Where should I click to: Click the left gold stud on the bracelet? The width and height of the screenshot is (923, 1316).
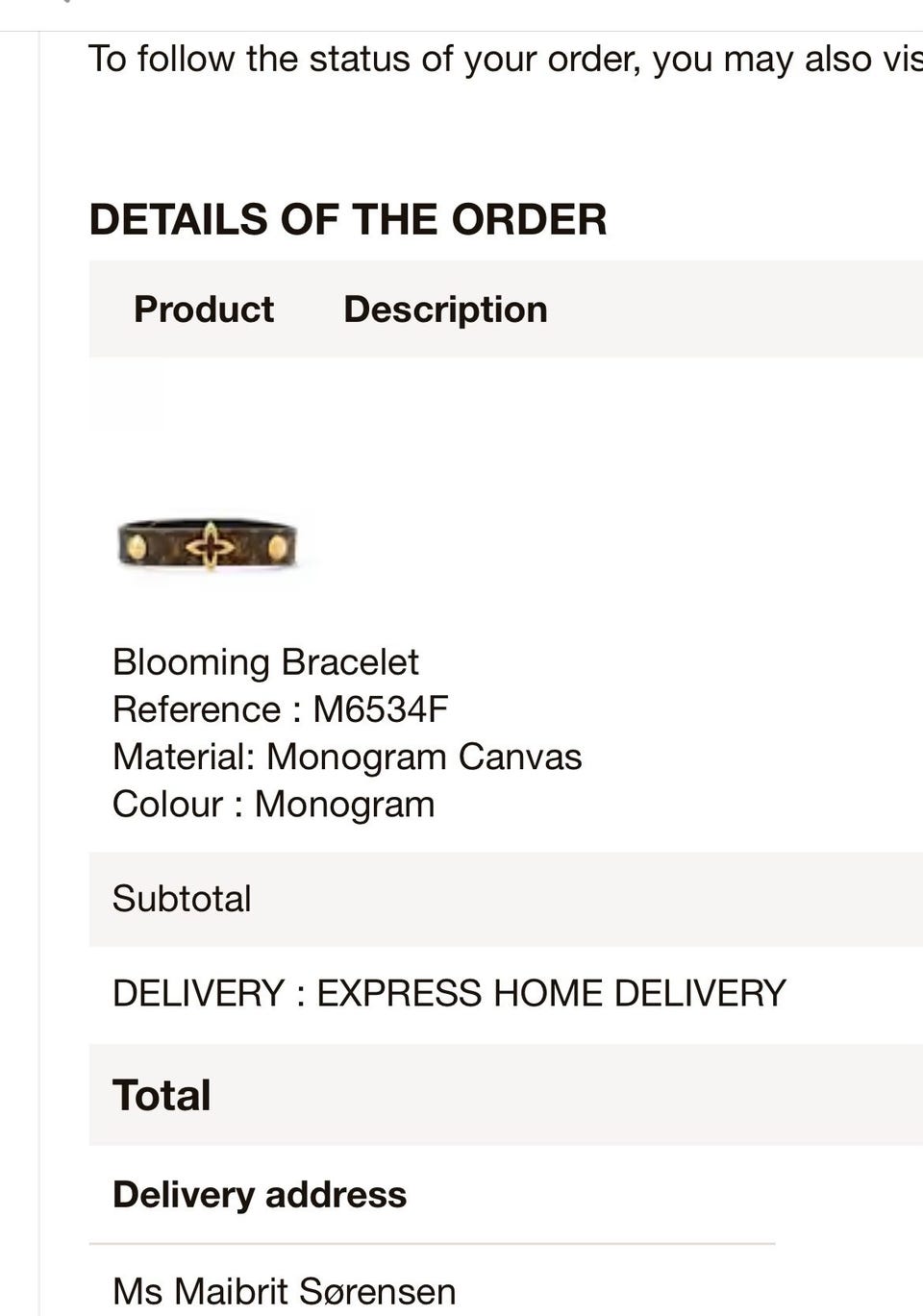tap(137, 547)
